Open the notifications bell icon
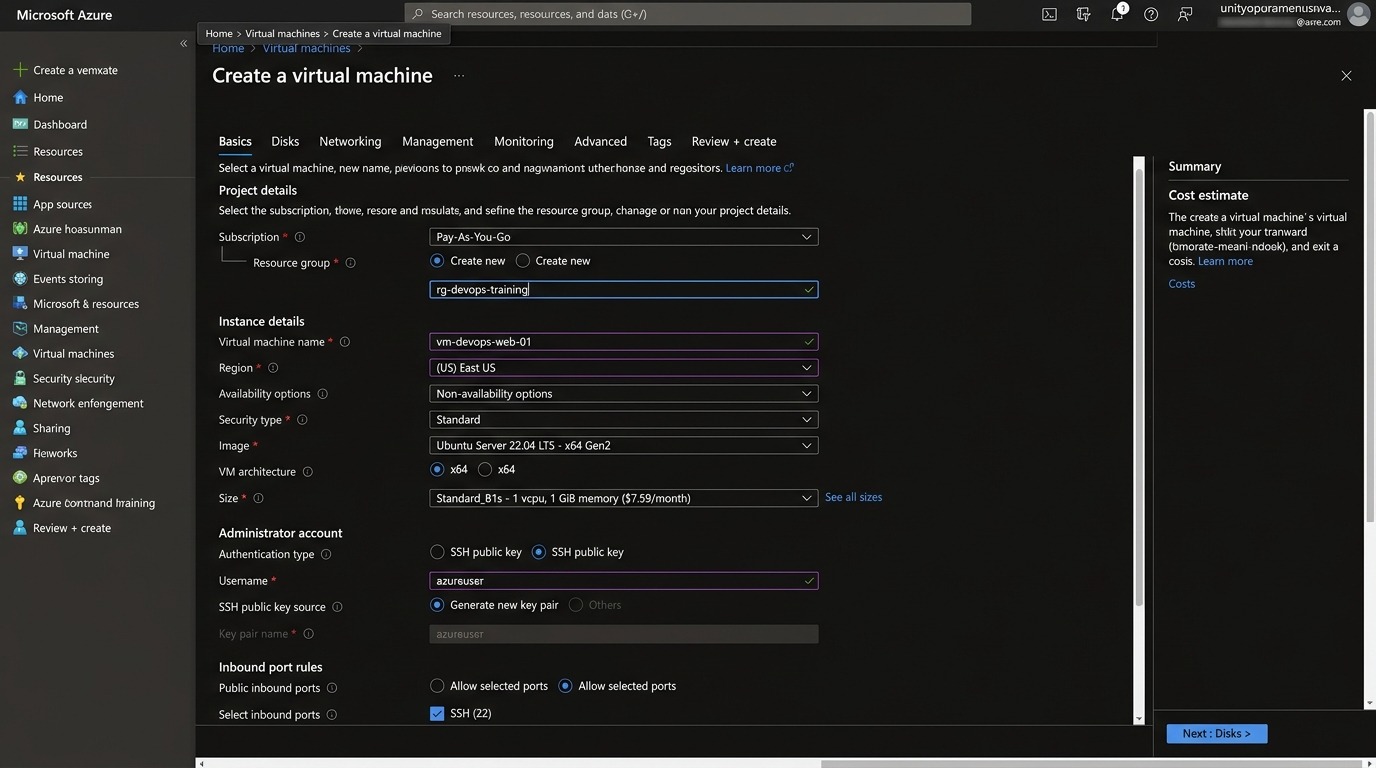Viewport: 1376px width, 768px height. (1117, 14)
